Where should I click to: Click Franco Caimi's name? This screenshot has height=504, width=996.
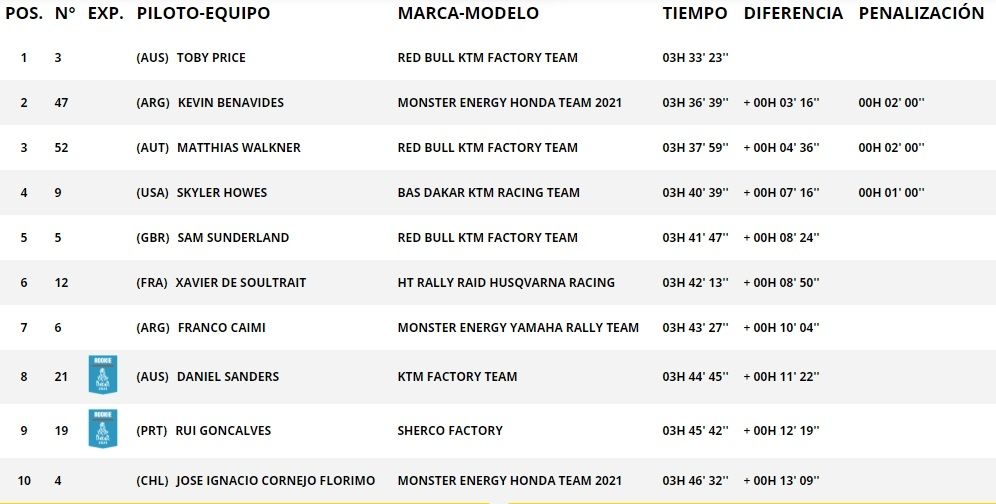click(x=221, y=328)
